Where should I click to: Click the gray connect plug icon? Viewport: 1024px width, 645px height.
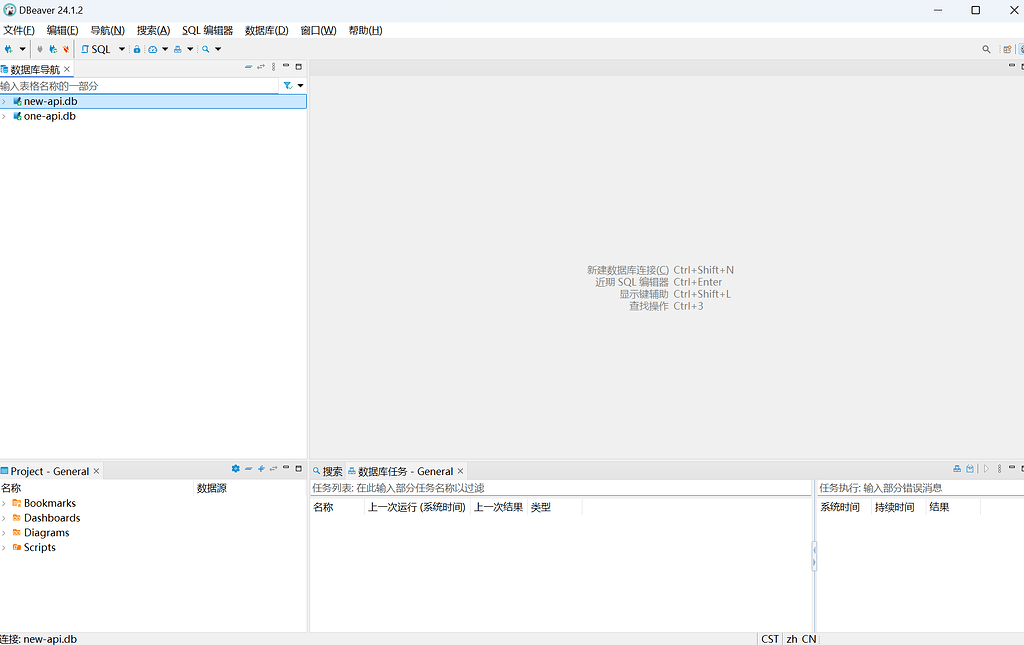40,49
